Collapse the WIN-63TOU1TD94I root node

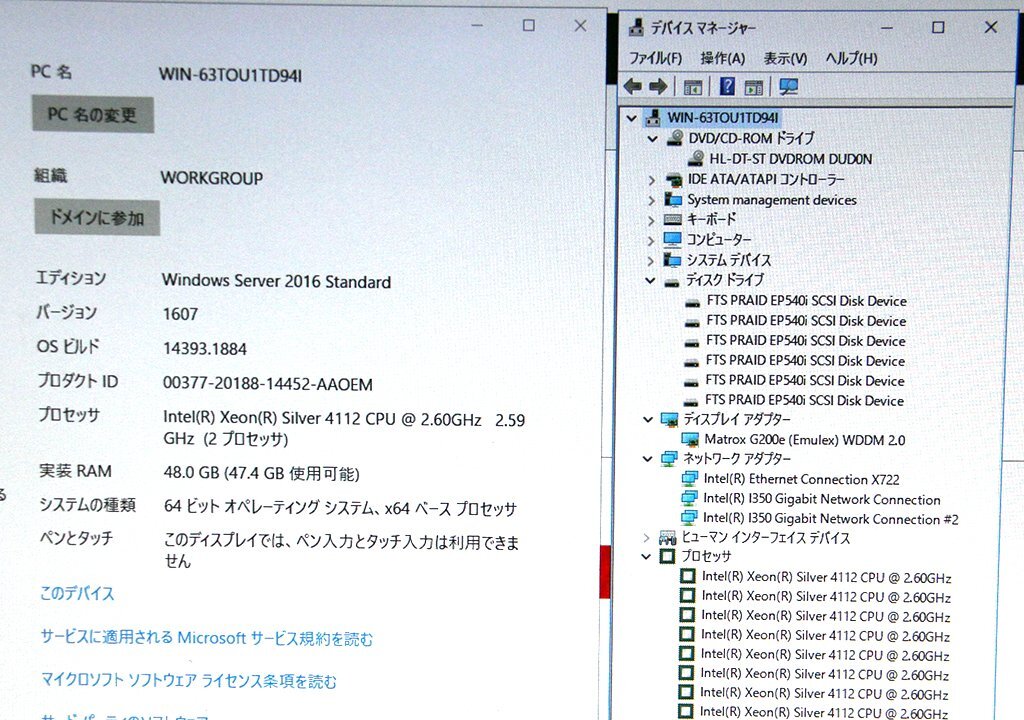coord(631,118)
